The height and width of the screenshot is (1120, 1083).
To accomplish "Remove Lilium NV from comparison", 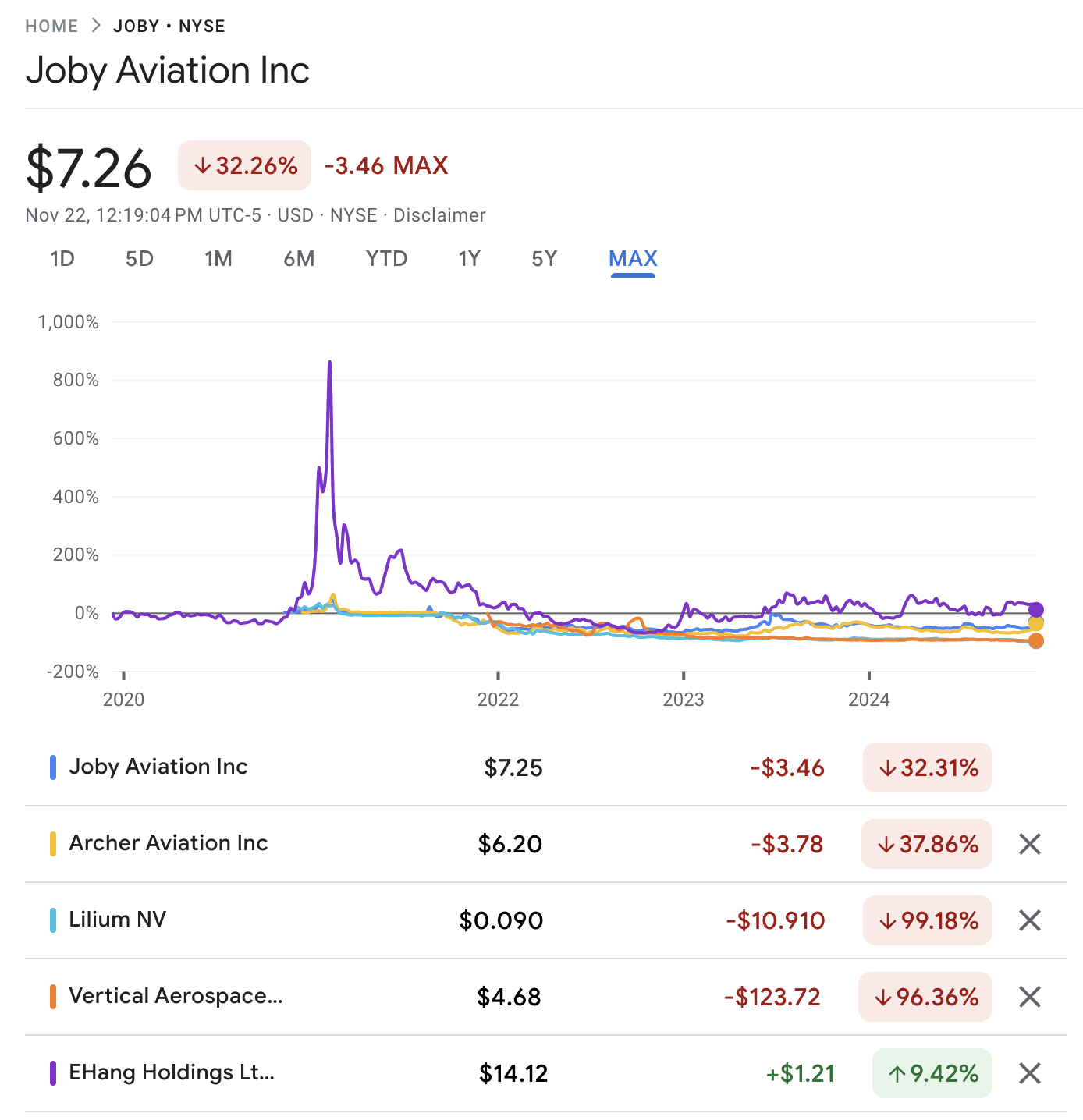I will tap(1030, 920).
